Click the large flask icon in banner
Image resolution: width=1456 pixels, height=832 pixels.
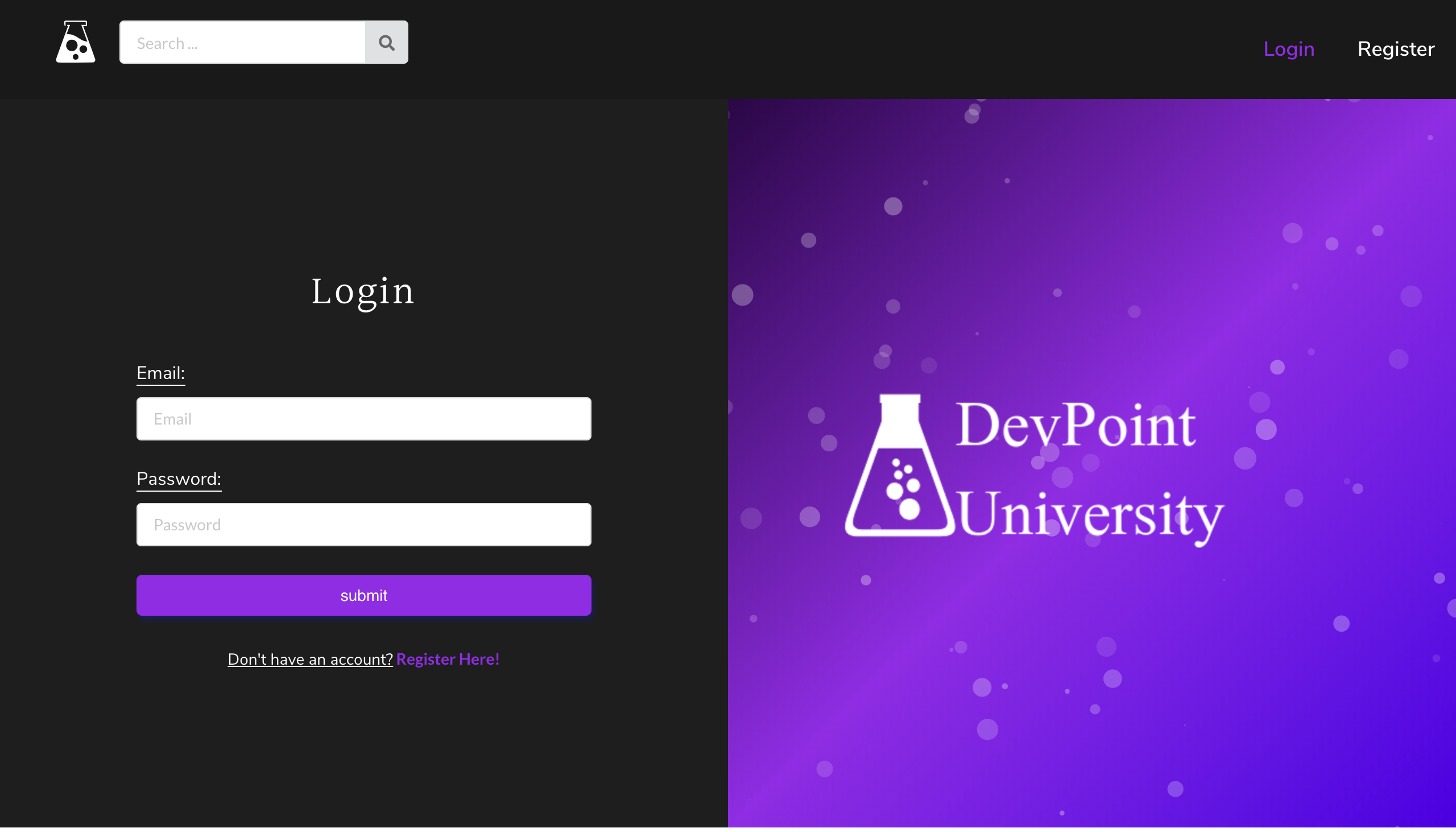pos(899,466)
